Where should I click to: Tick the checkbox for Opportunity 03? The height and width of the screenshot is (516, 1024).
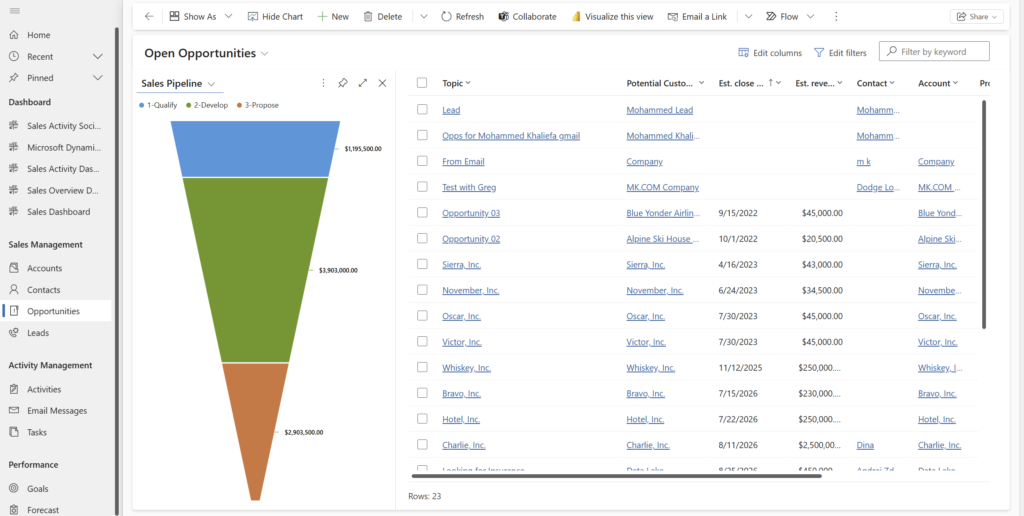click(422, 212)
